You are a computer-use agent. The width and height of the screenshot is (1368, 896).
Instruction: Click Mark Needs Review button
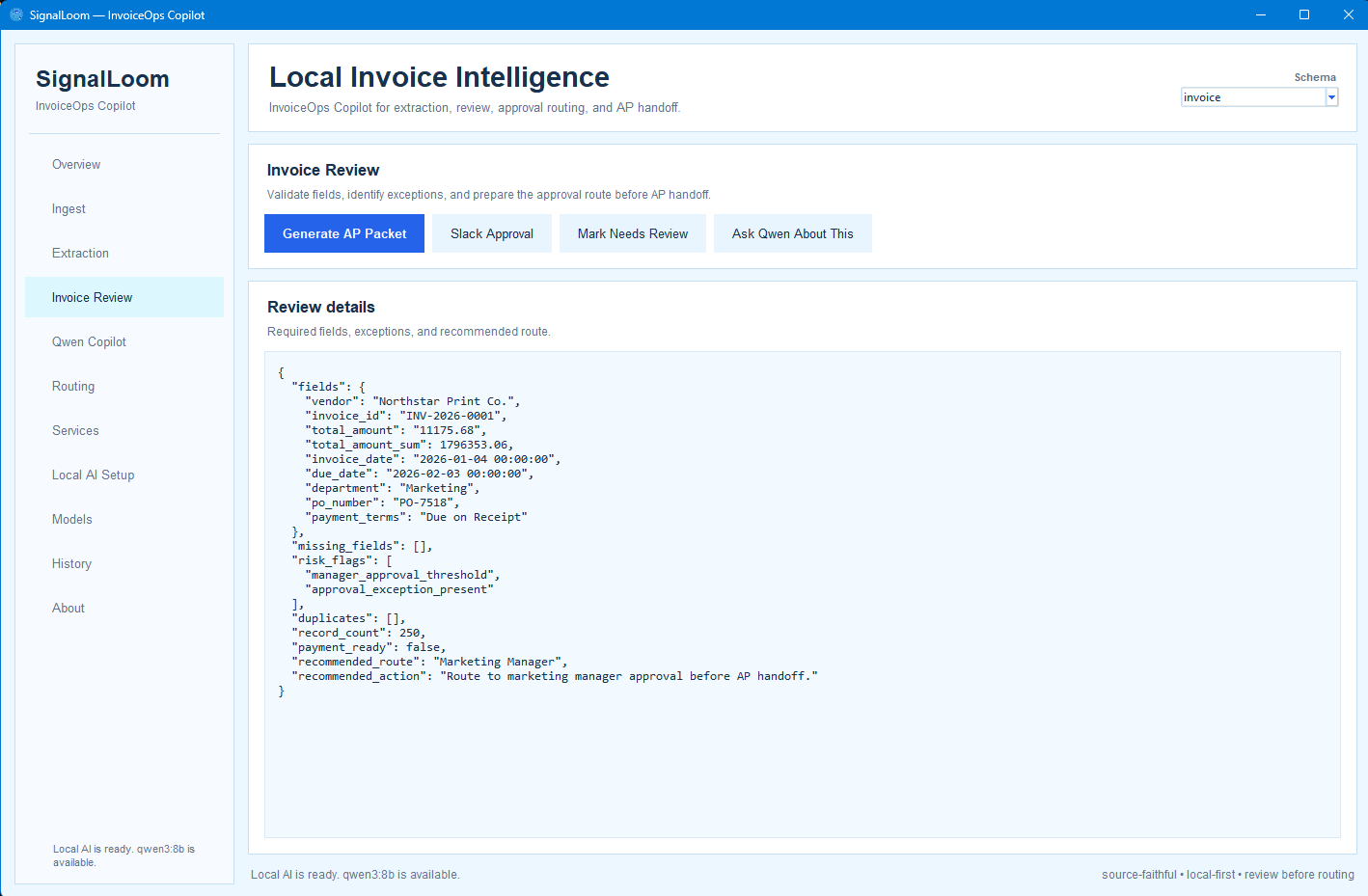[633, 233]
